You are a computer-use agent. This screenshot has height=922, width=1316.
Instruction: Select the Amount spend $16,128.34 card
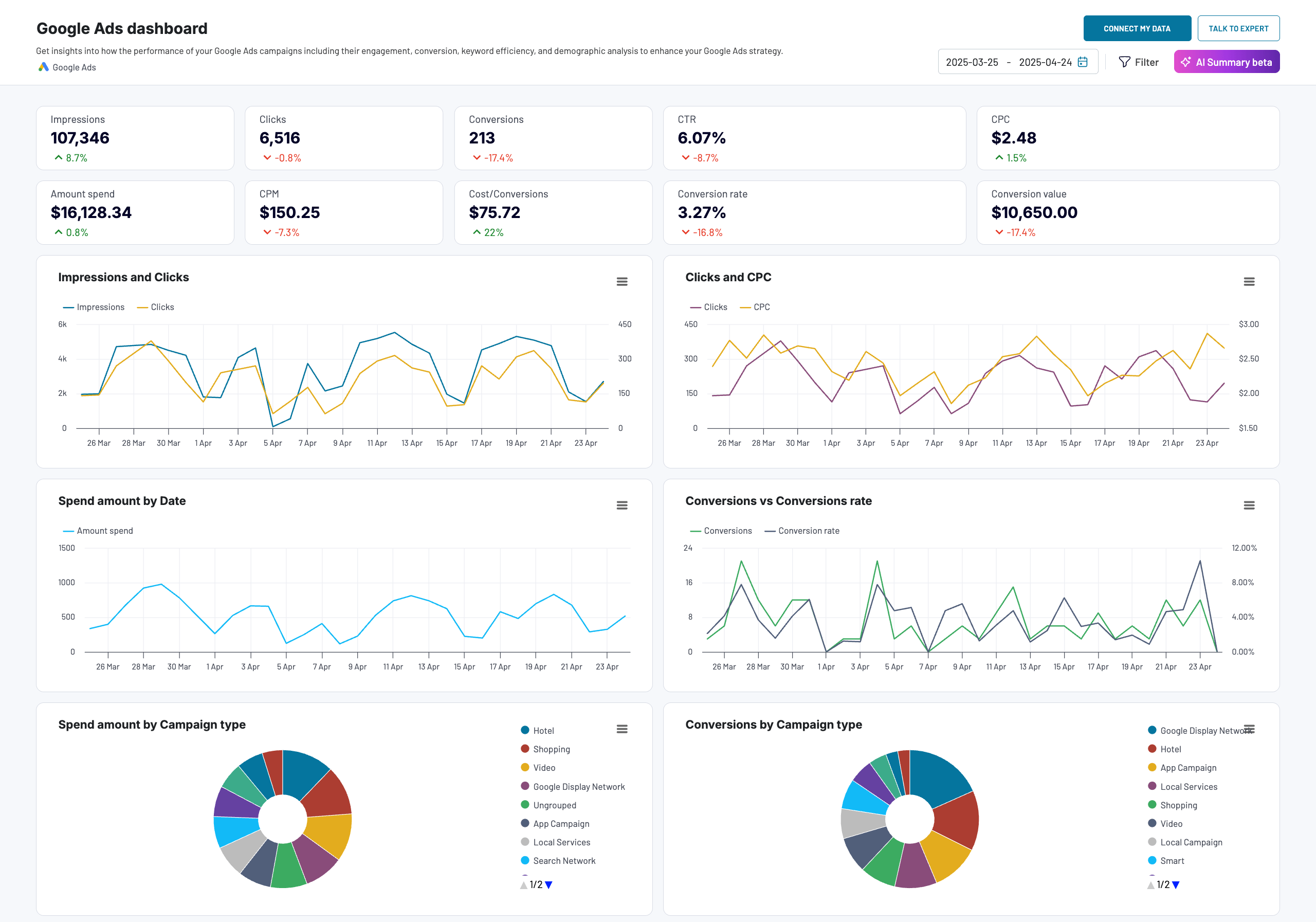click(135, 213)
